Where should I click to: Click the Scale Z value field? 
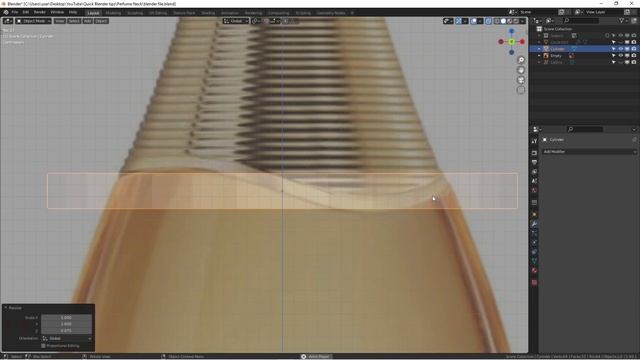tap(67, 331)
